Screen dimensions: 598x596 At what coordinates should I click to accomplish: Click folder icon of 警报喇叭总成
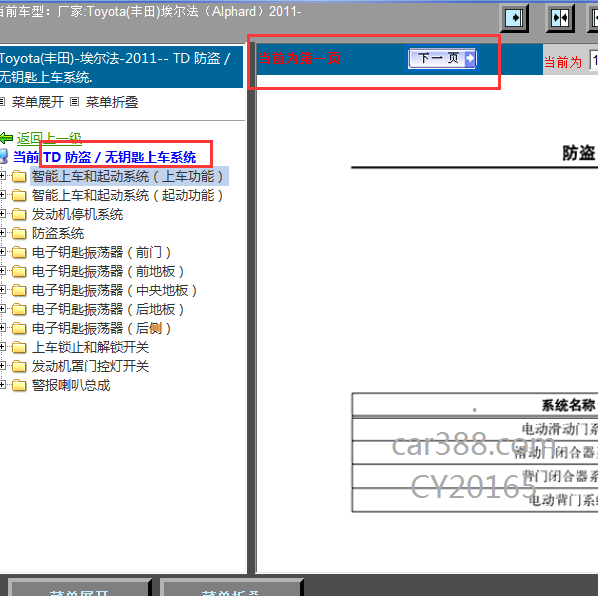click(19, 386)
